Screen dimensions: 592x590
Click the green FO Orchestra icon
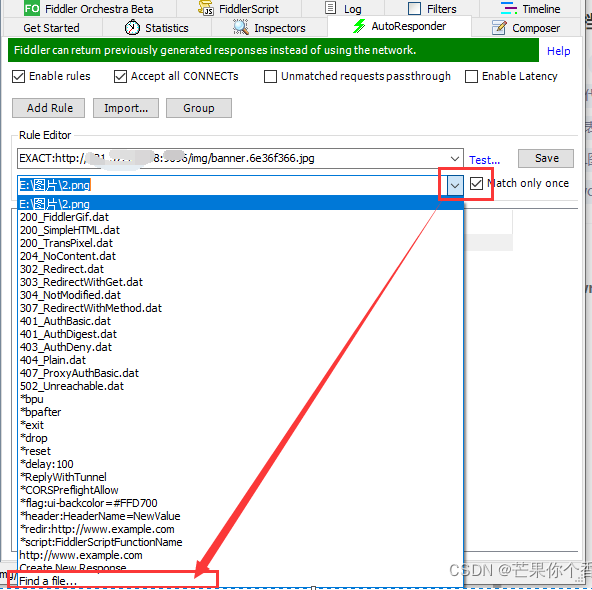point(32,8)
